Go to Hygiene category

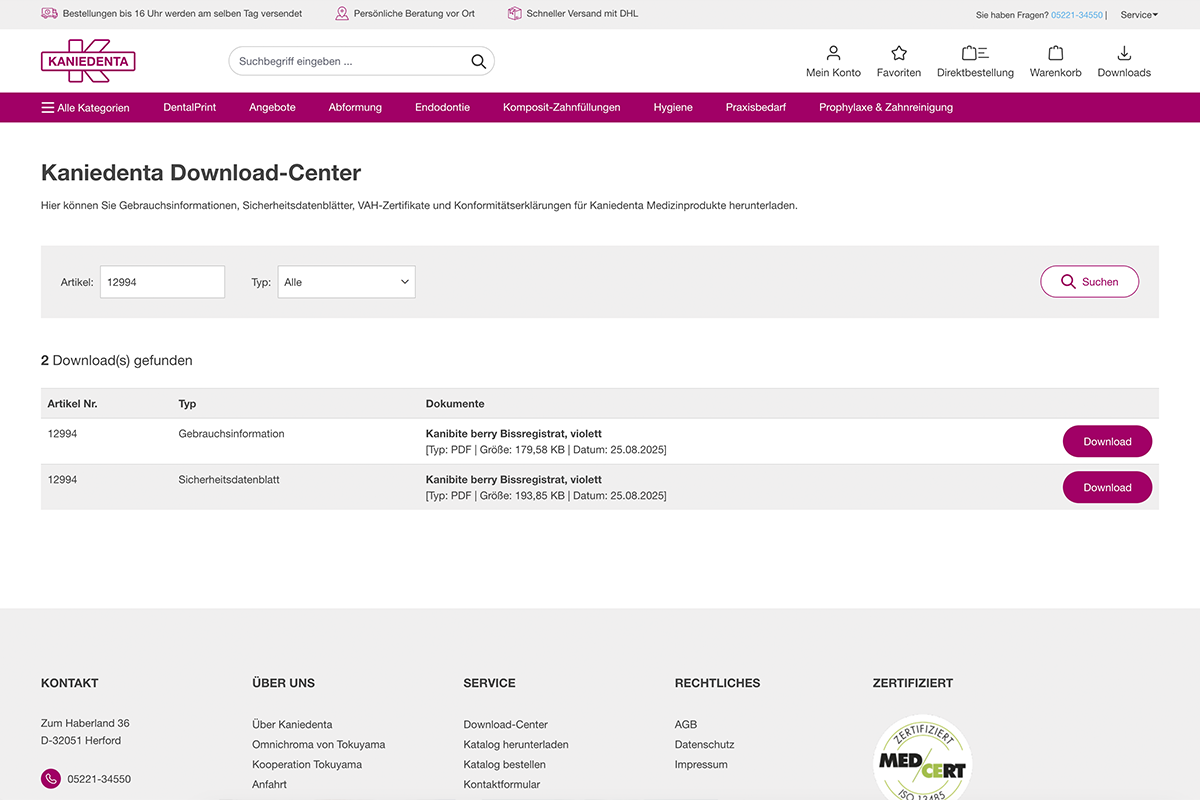coord(673,107)
